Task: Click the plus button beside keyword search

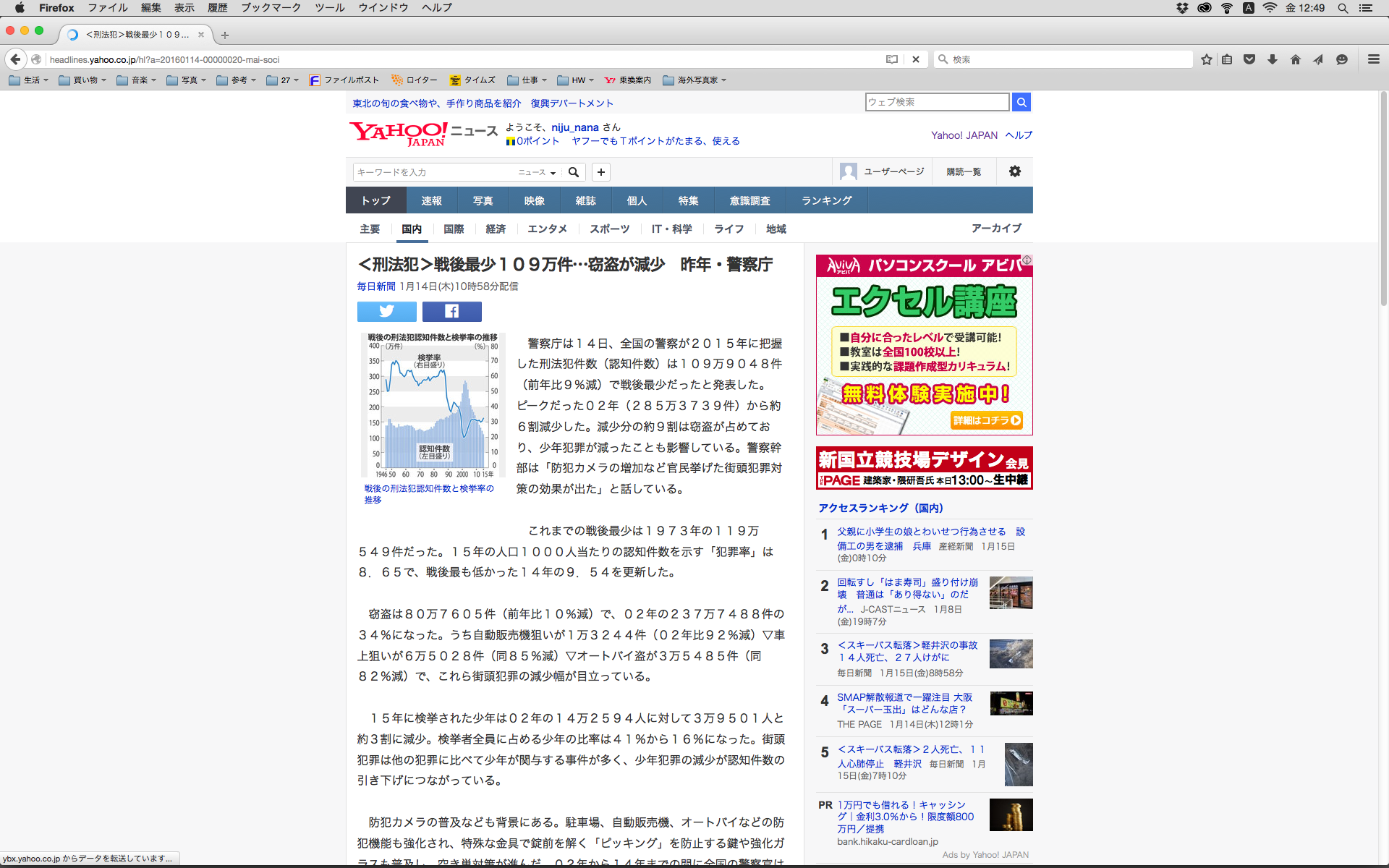Action: (600, 172)
